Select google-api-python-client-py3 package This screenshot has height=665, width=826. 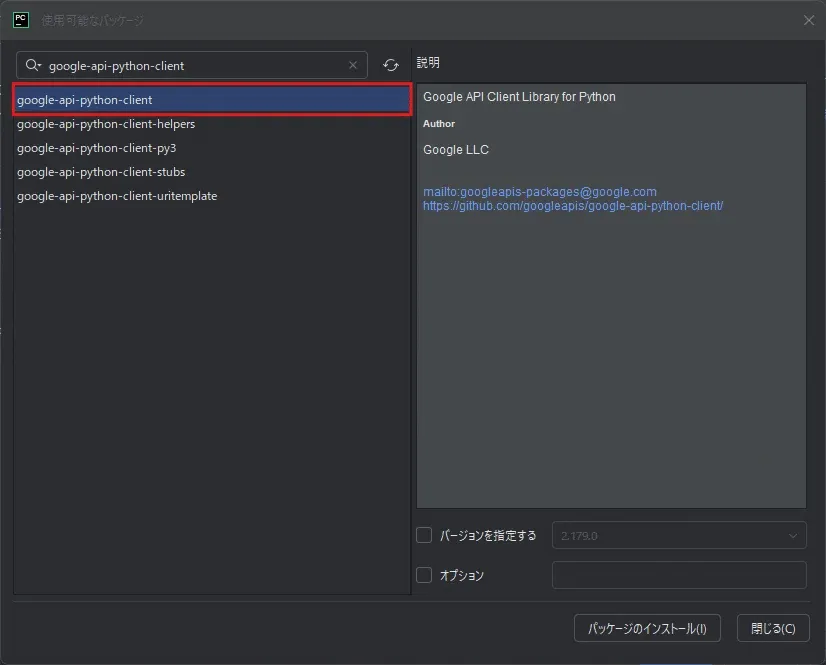[x=212, y=148]
